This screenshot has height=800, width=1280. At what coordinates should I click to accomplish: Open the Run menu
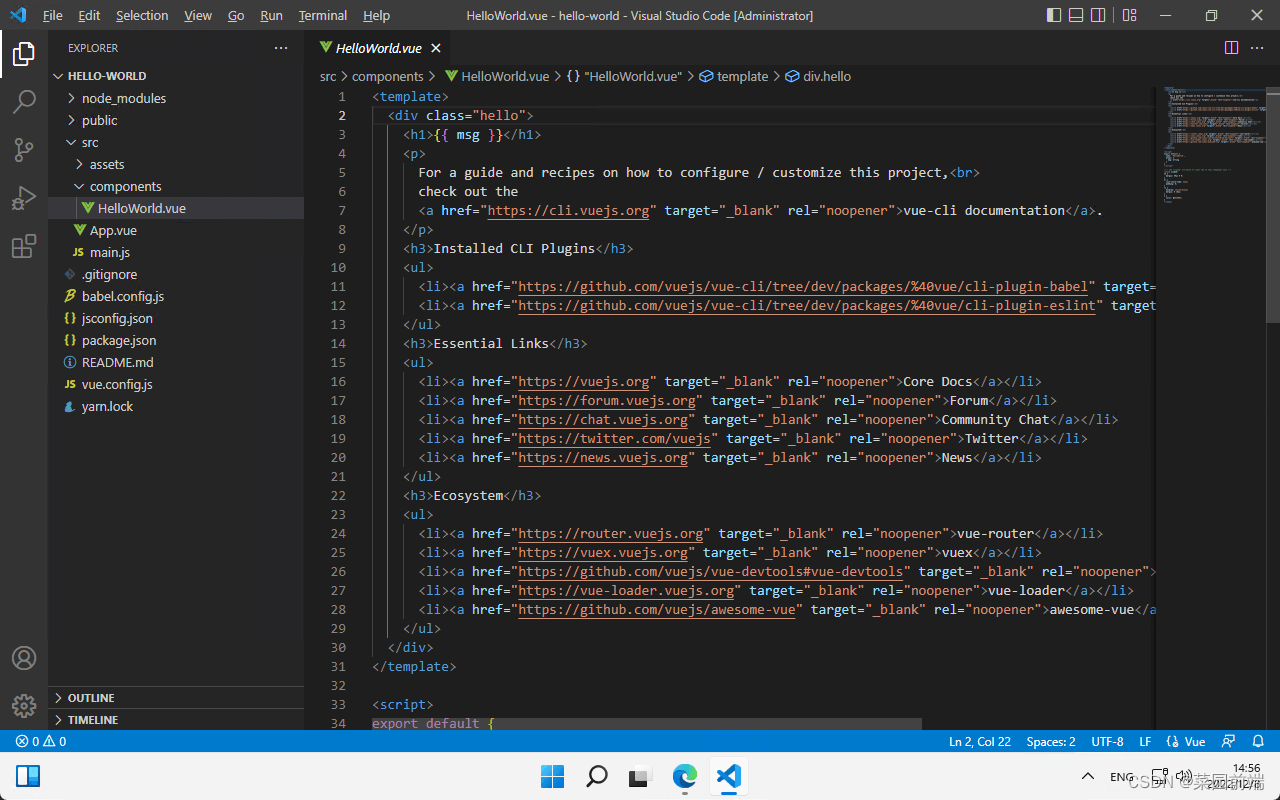click(x=271, y=15)
